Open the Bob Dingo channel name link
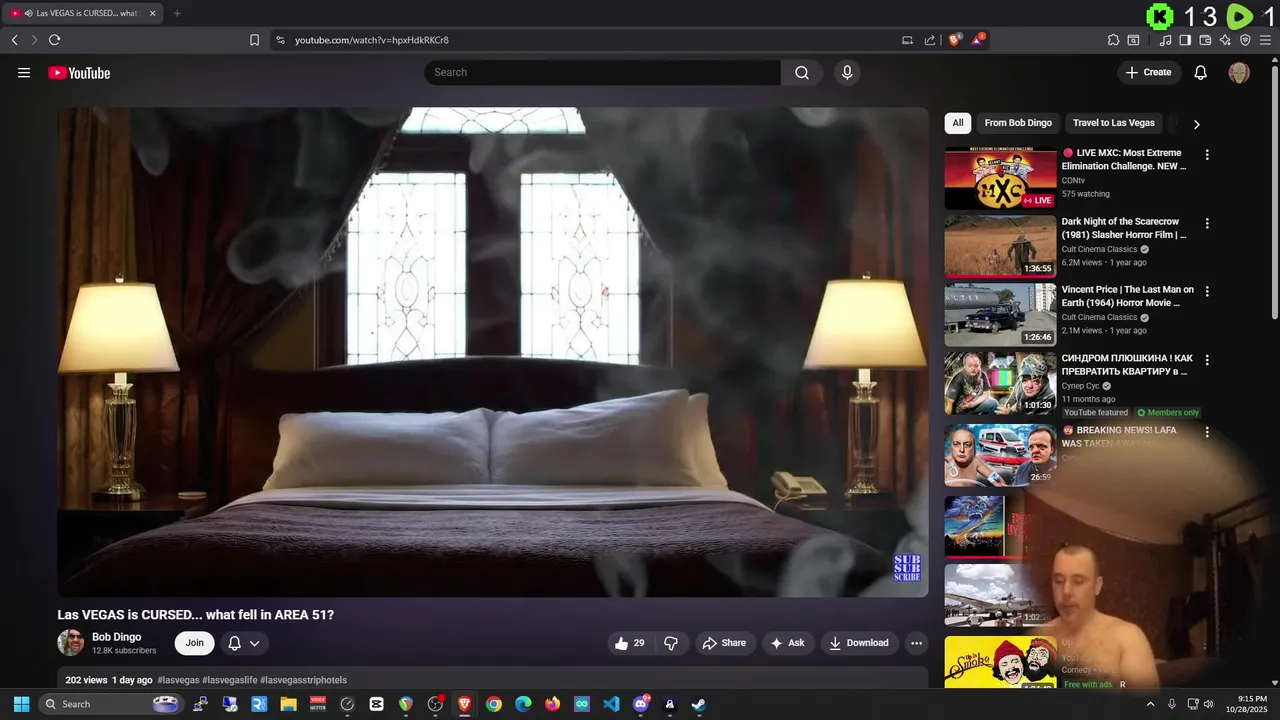Screen dimensions: 1280x720 [116, 637]
